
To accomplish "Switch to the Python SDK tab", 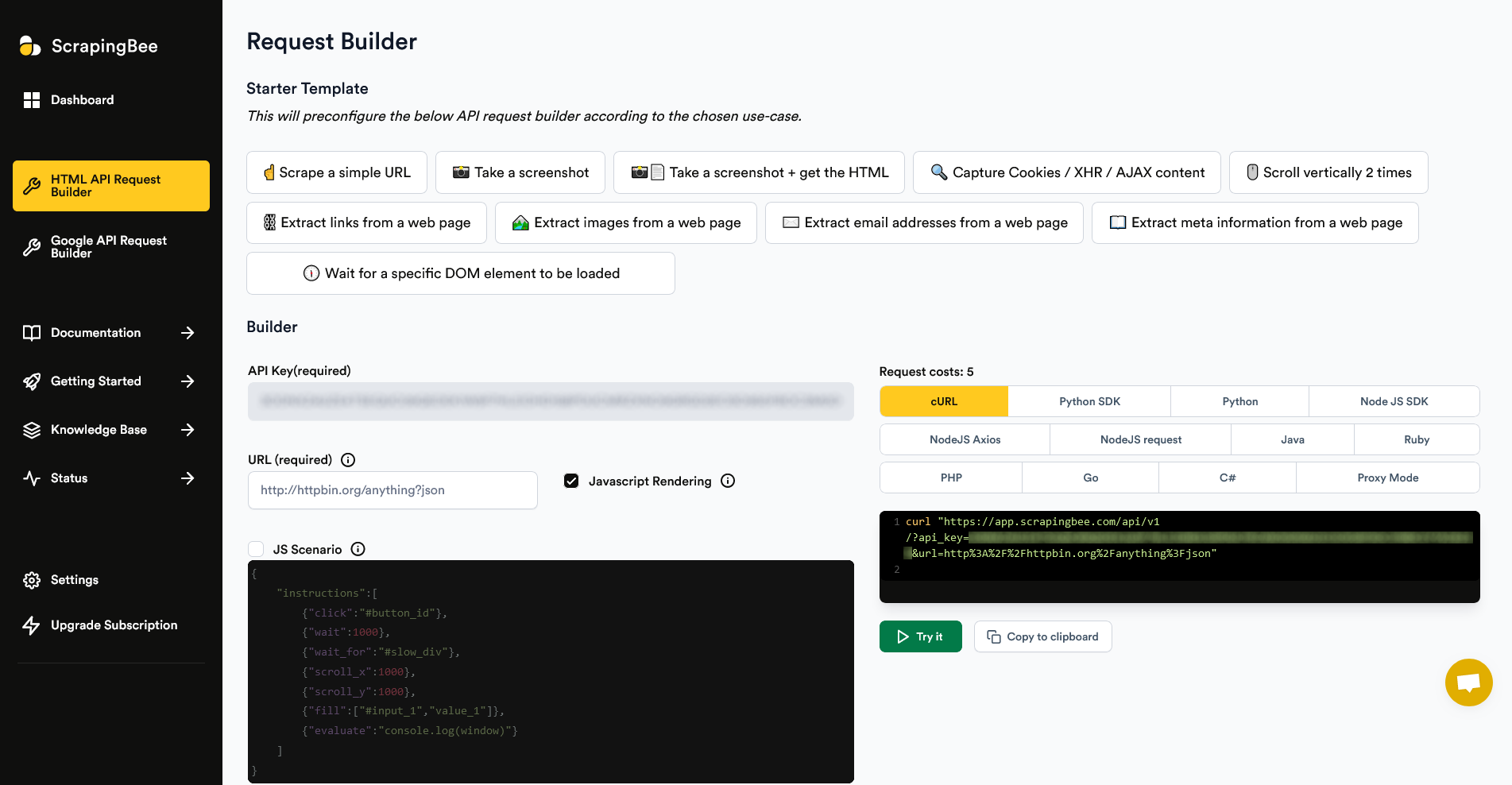I will click(x=1089, y=401).
